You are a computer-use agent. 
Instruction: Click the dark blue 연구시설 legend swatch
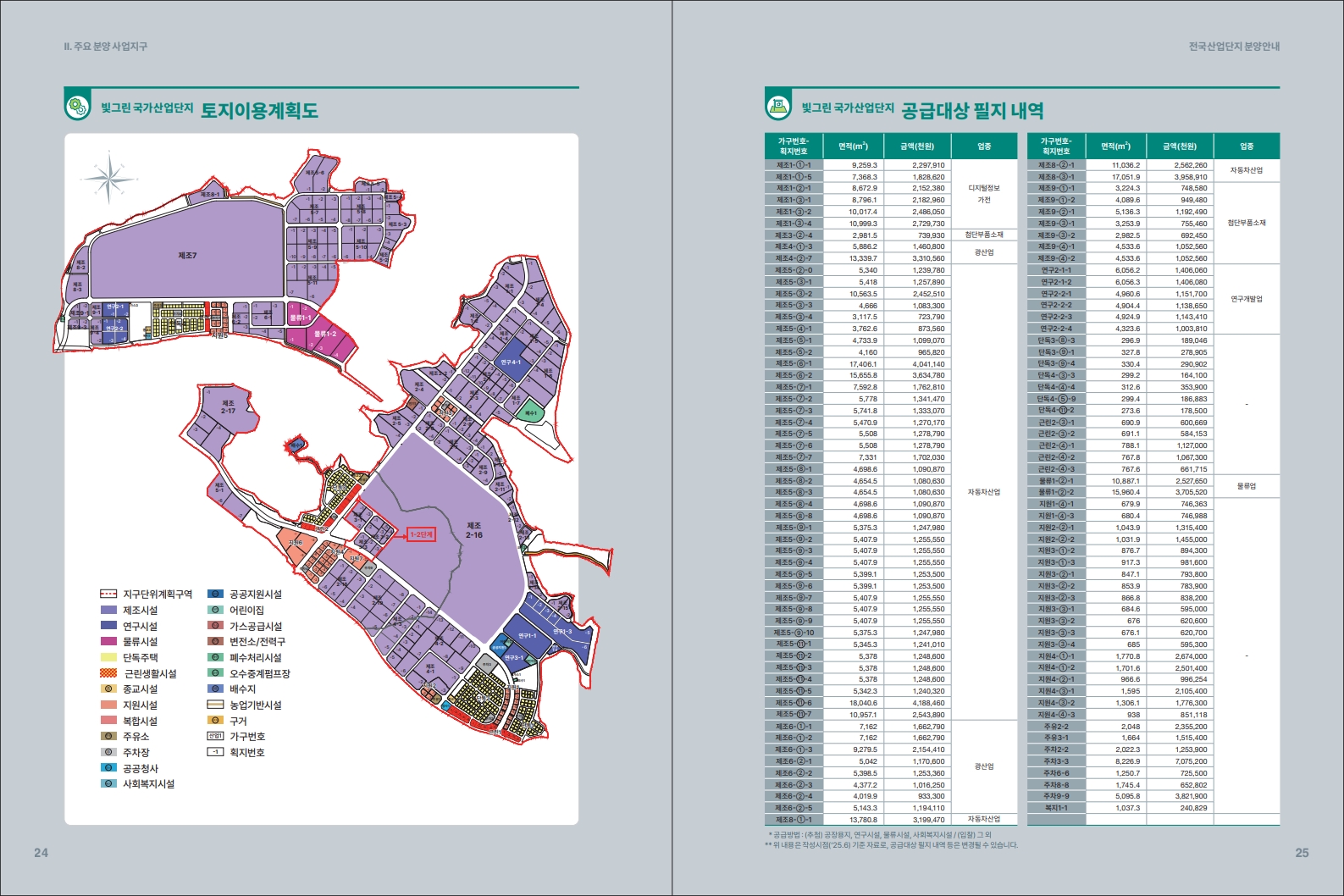(x=108, y=626)
